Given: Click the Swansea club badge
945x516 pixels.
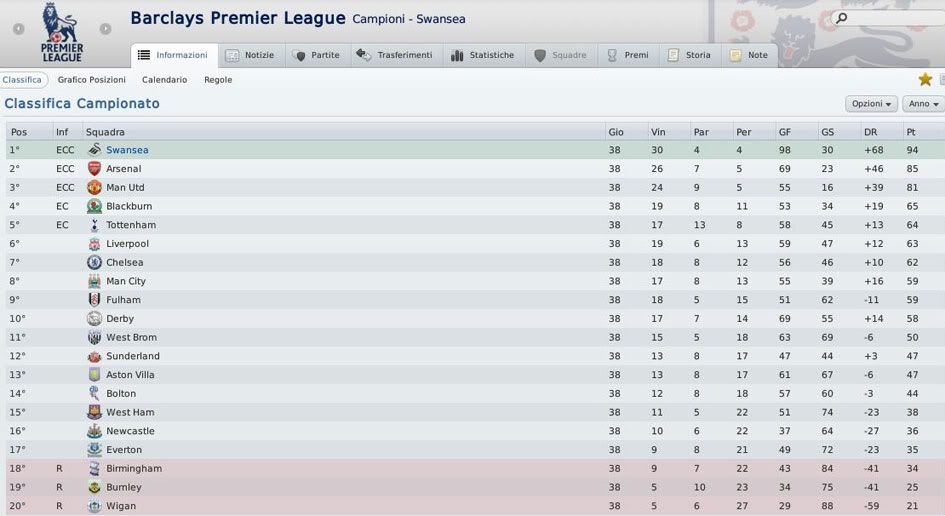Looking at the screenshot, I should (94, 150).
